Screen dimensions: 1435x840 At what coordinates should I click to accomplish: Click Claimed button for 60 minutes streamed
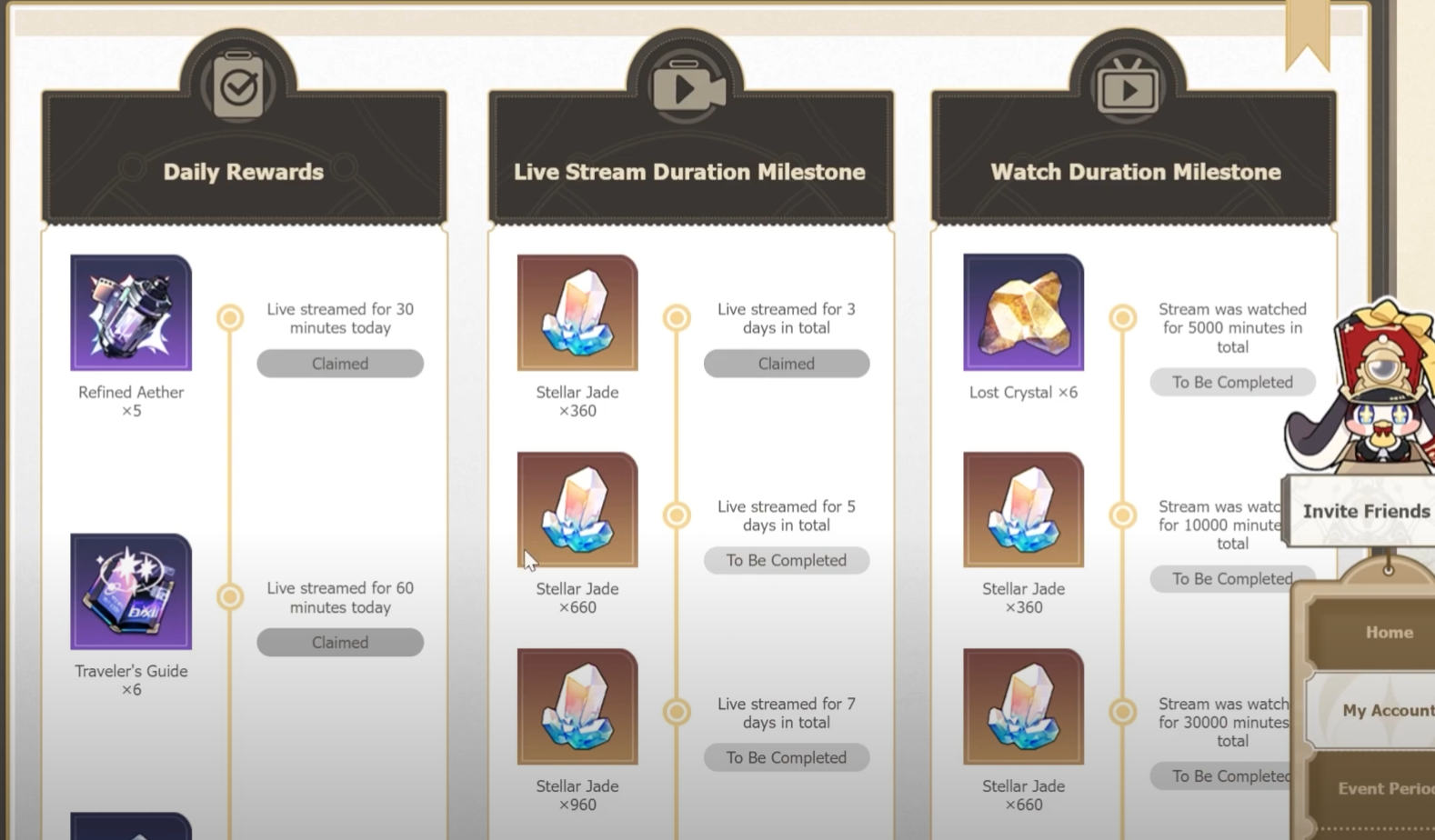point(340,643)
